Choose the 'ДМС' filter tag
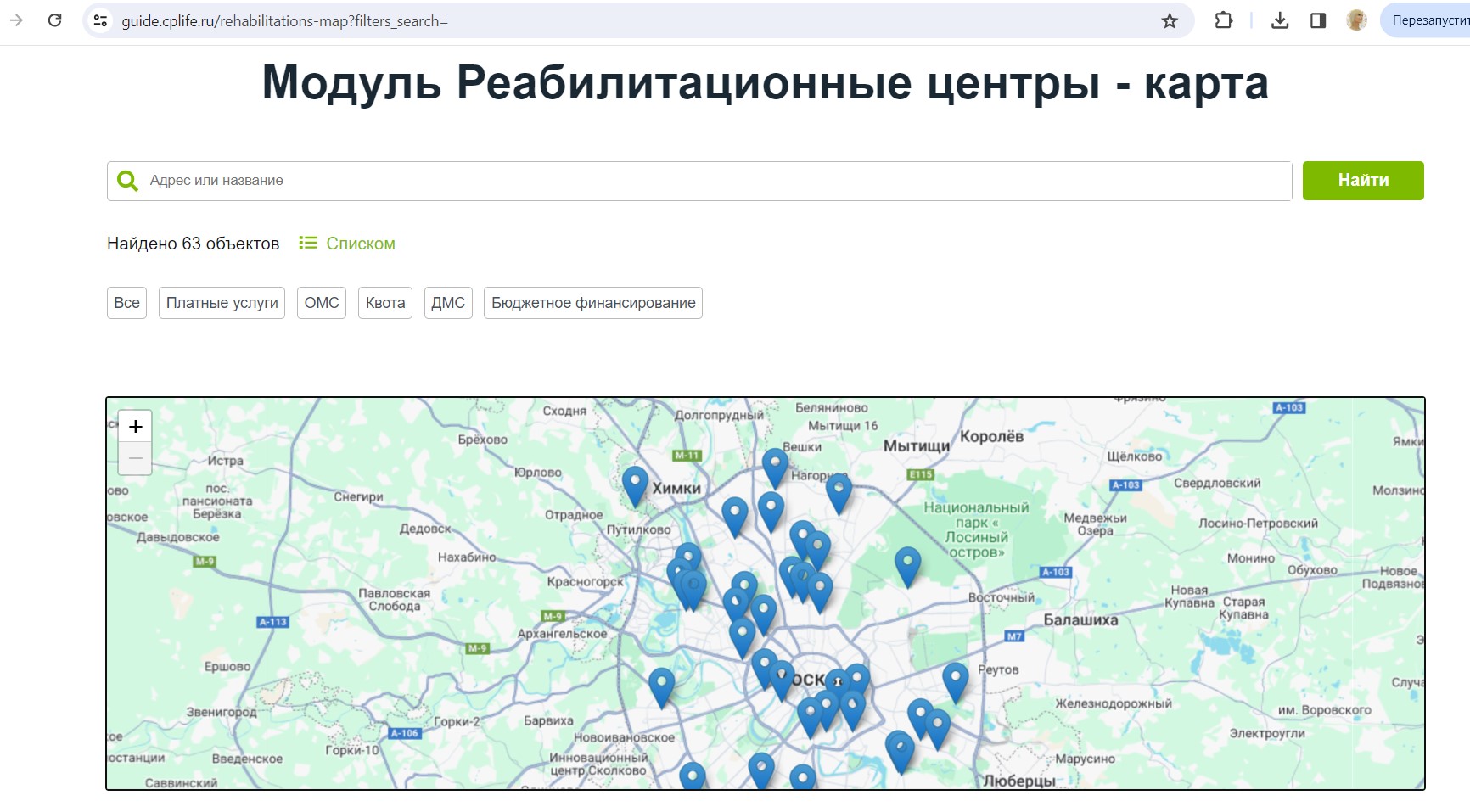This screenshot has height=812, width=1470. click(x=448, y=303)
